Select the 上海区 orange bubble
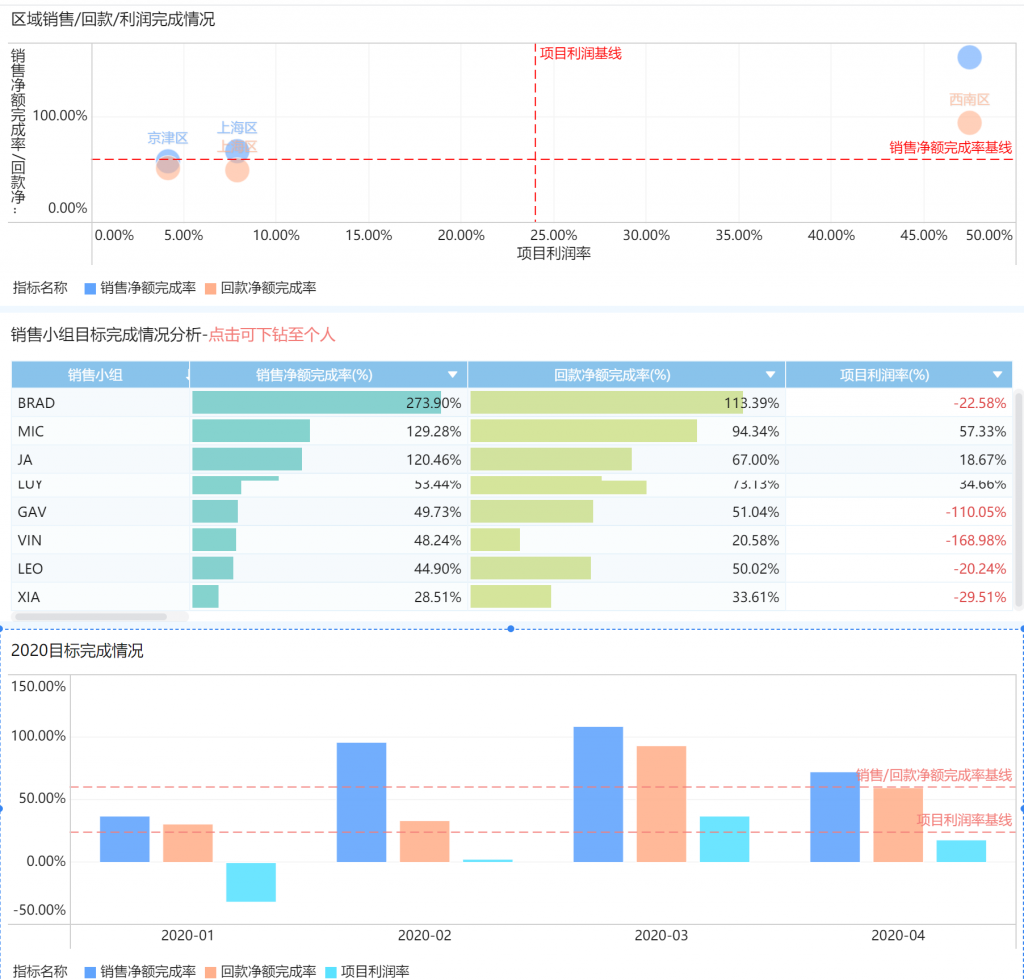Viewport: 1024px width, 980px height. click(x=237, y=171)
